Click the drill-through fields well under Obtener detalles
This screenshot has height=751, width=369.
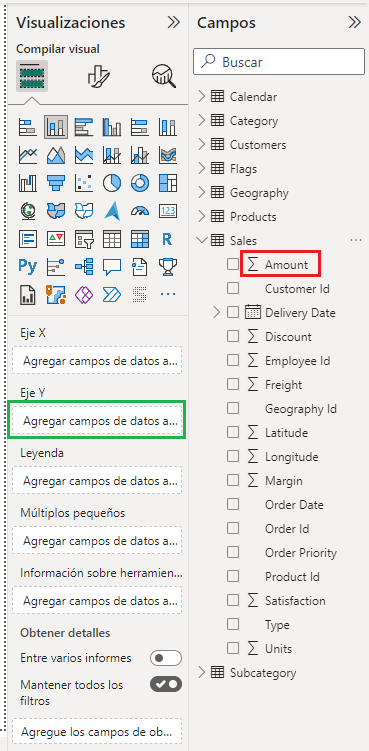(x=97, y=731)
